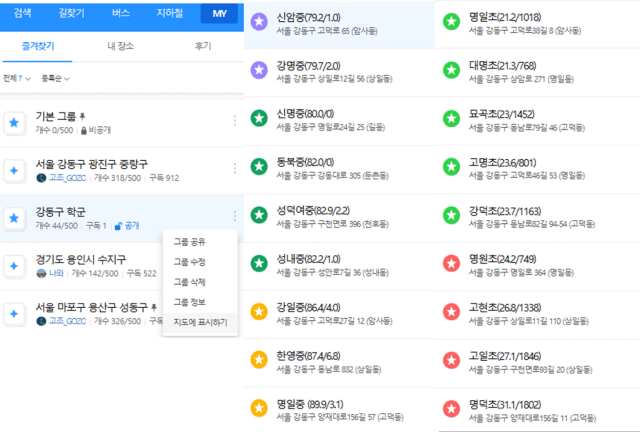The width and height of the screenshot is (640, 435).
Task: Click the green star for 강덕초
Action: tap(451, 215)
